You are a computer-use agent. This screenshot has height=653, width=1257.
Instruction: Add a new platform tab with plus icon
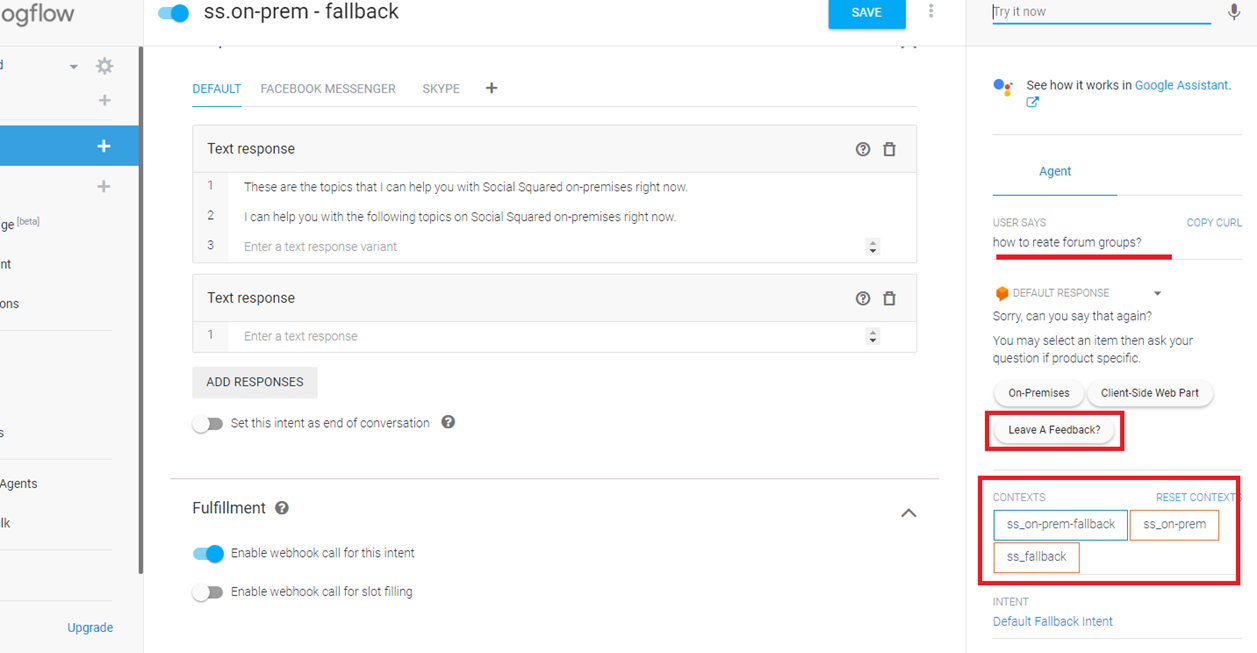[x=491, y=88]
